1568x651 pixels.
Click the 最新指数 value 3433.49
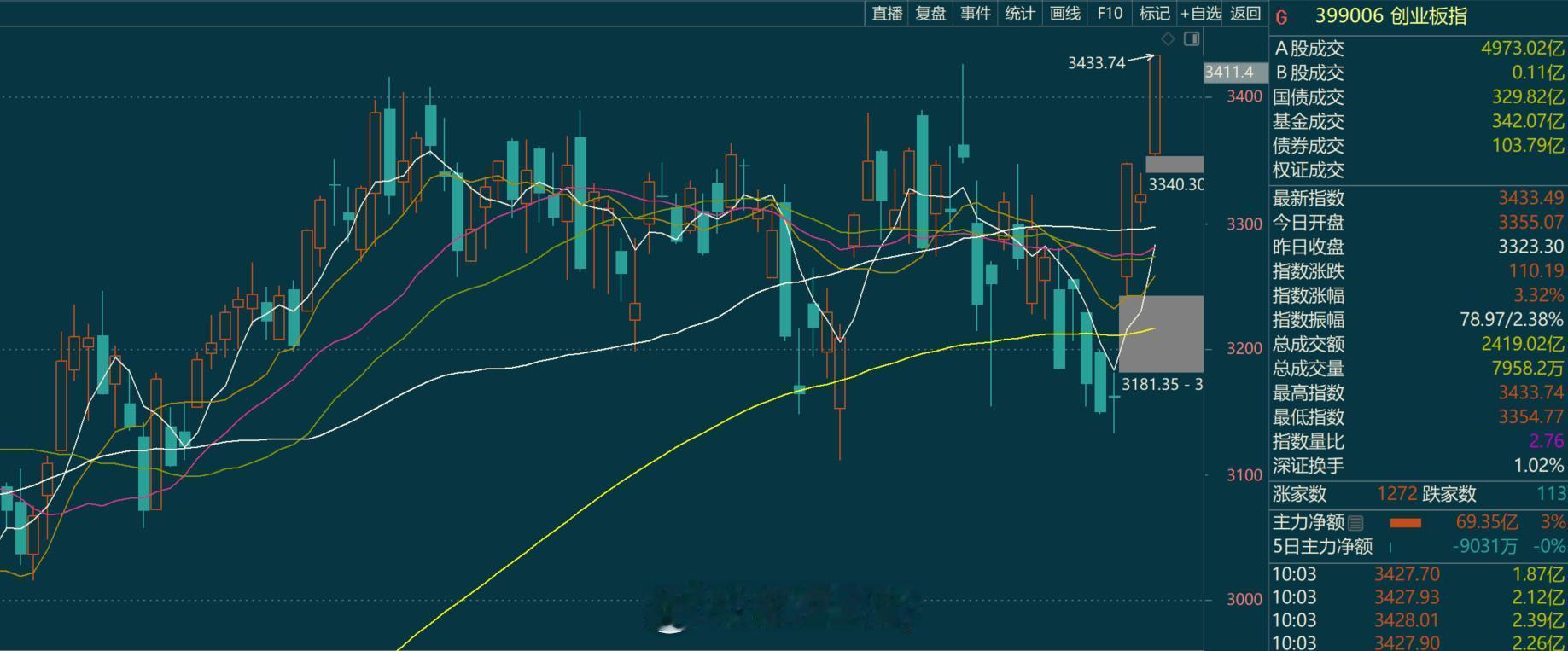[1531, 199]
